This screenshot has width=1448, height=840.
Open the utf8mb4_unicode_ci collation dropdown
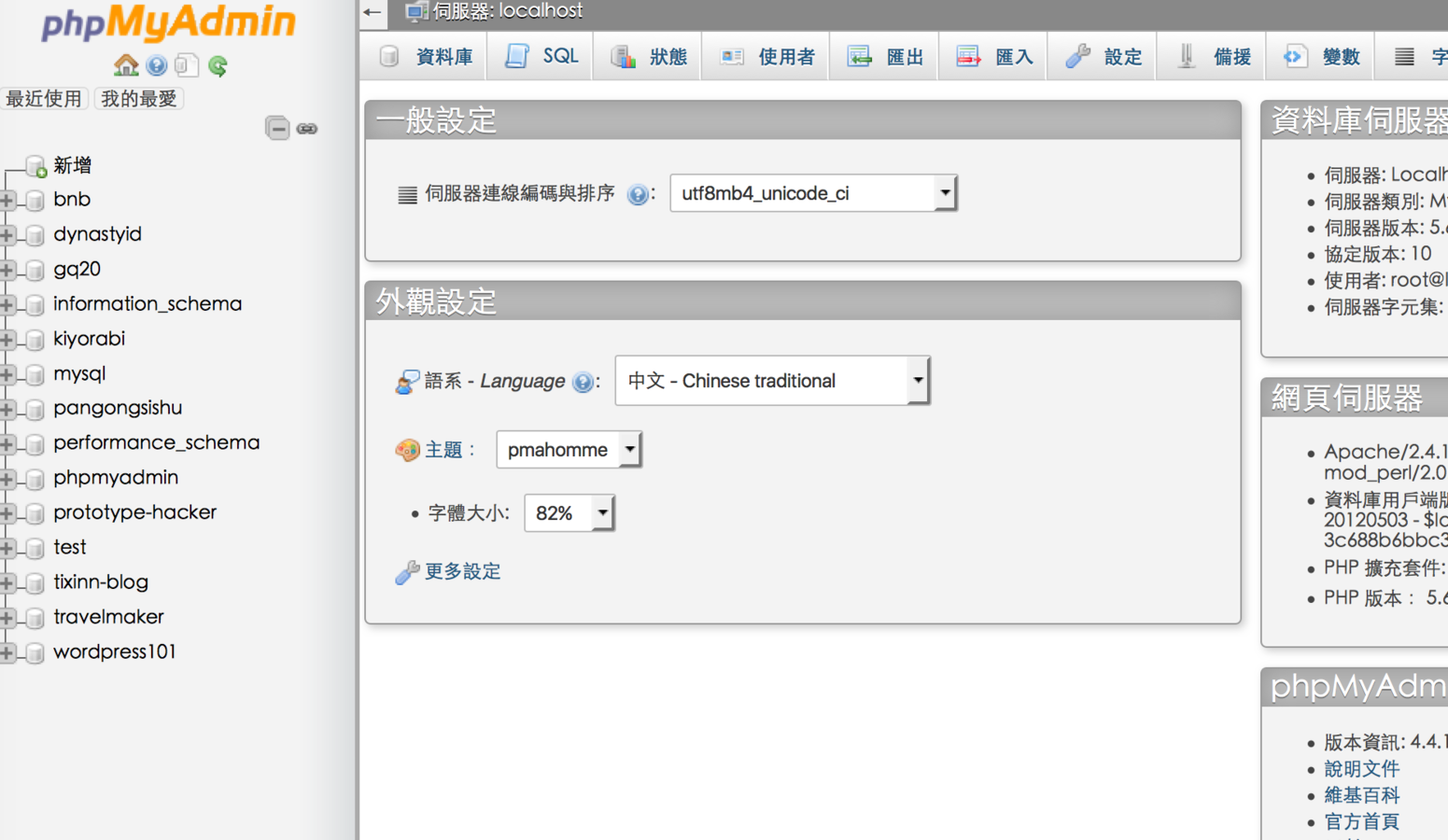tap(813, 193)
